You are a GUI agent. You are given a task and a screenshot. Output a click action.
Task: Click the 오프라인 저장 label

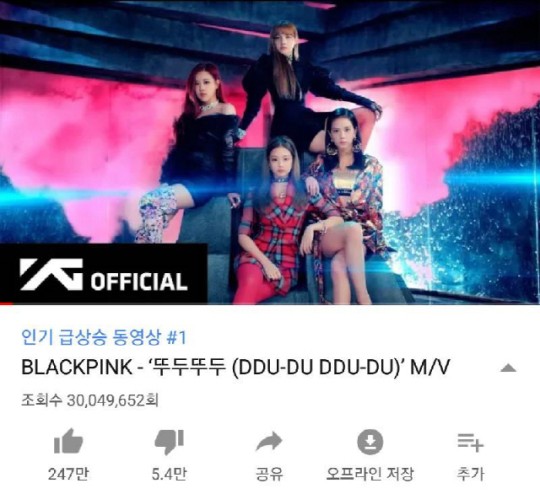pyautogui.click(x=370, y=474)
